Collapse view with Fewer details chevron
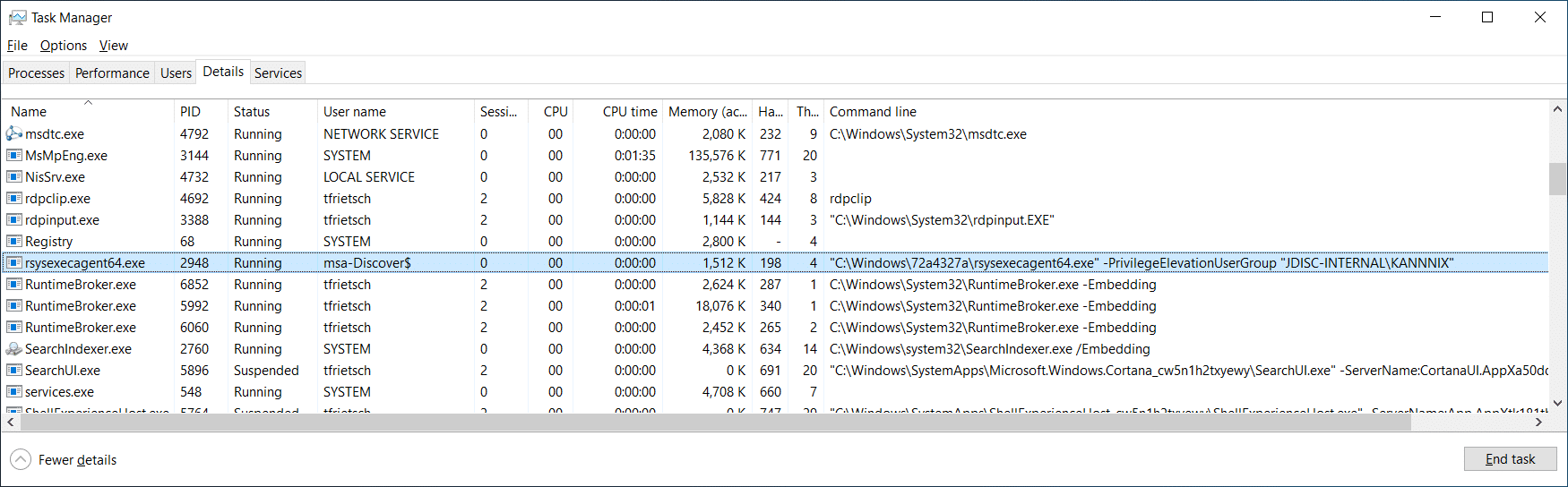Image resolution: width=1568 pixels, height=487 pixels. (20, 459)
